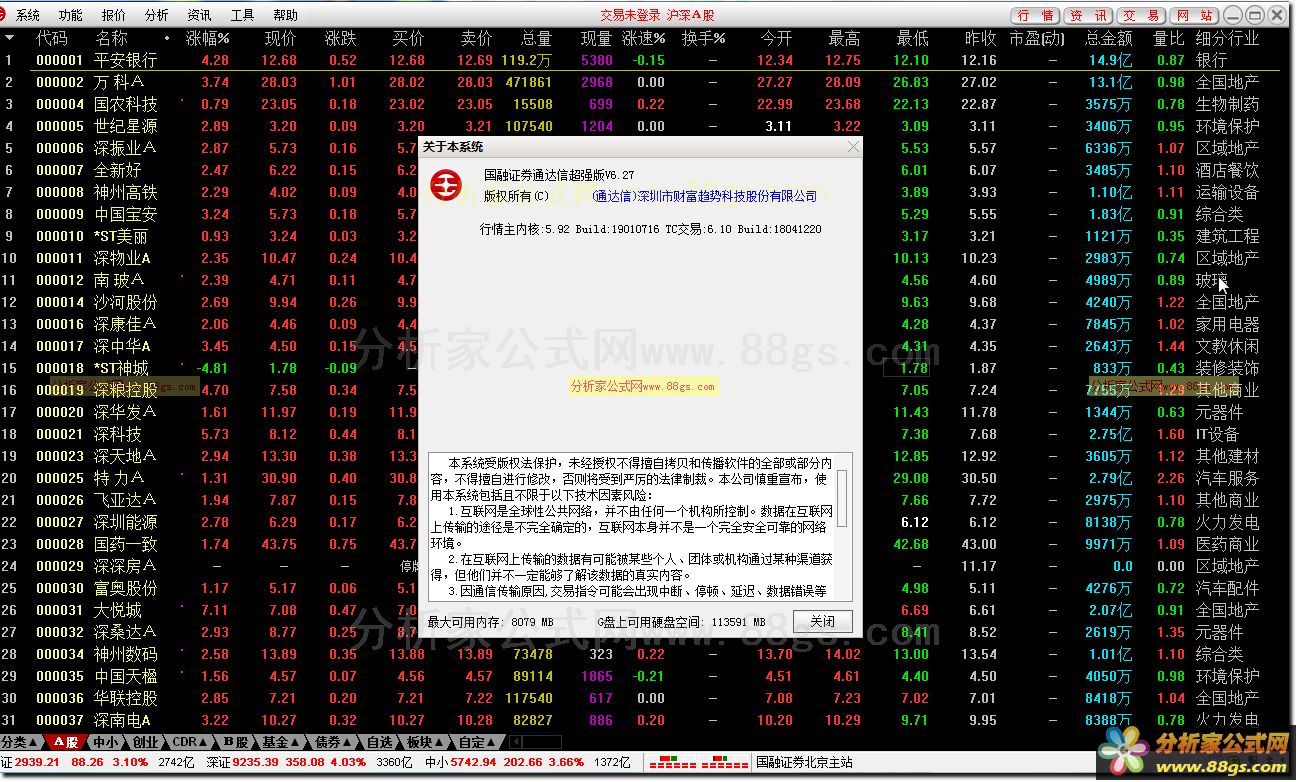Viewport: 1298px width, 782px height.
Task: Select the 国农科技 stock name
Action: pyautogui.click(x=126, y=104)
